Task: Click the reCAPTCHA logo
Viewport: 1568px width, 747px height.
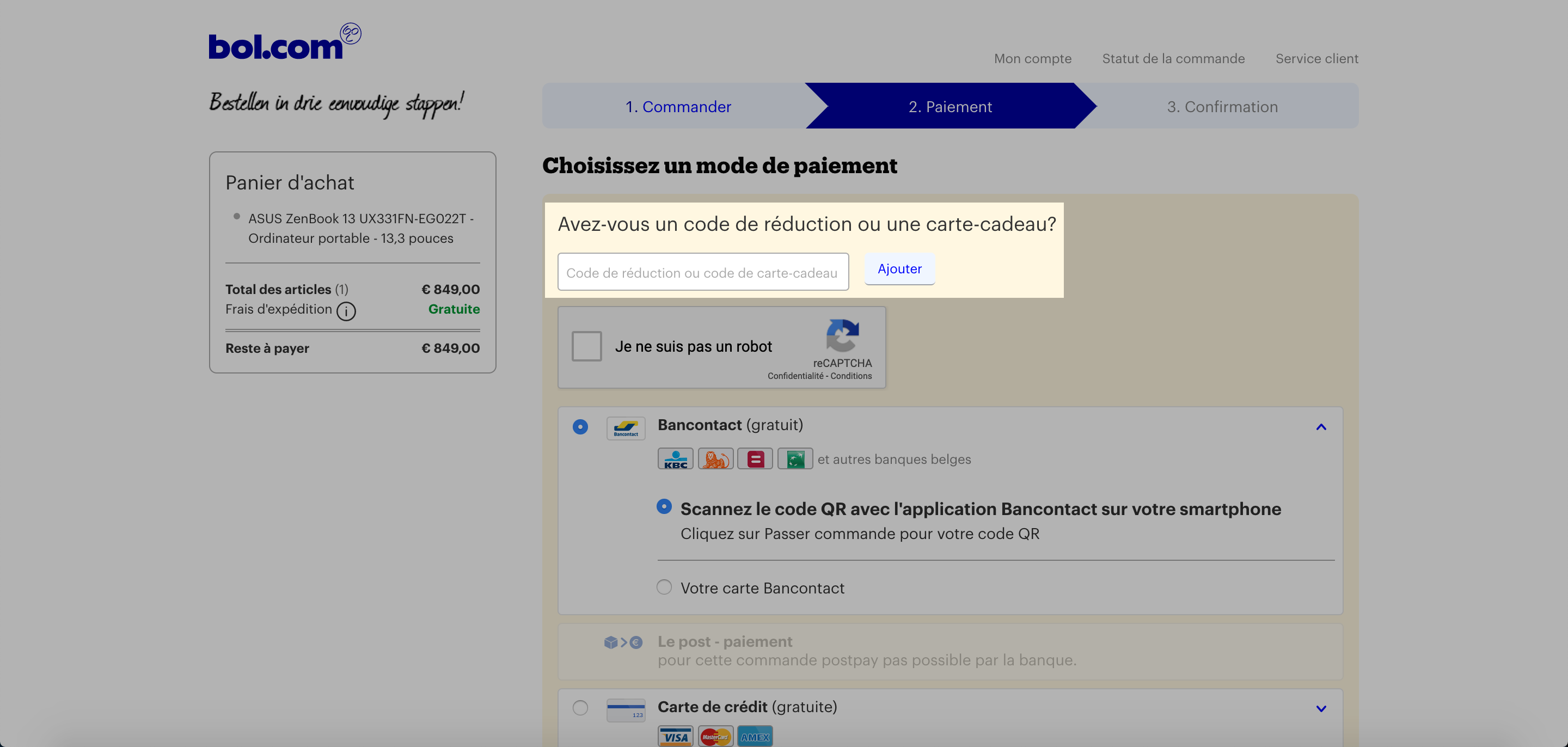Action: 842,335
